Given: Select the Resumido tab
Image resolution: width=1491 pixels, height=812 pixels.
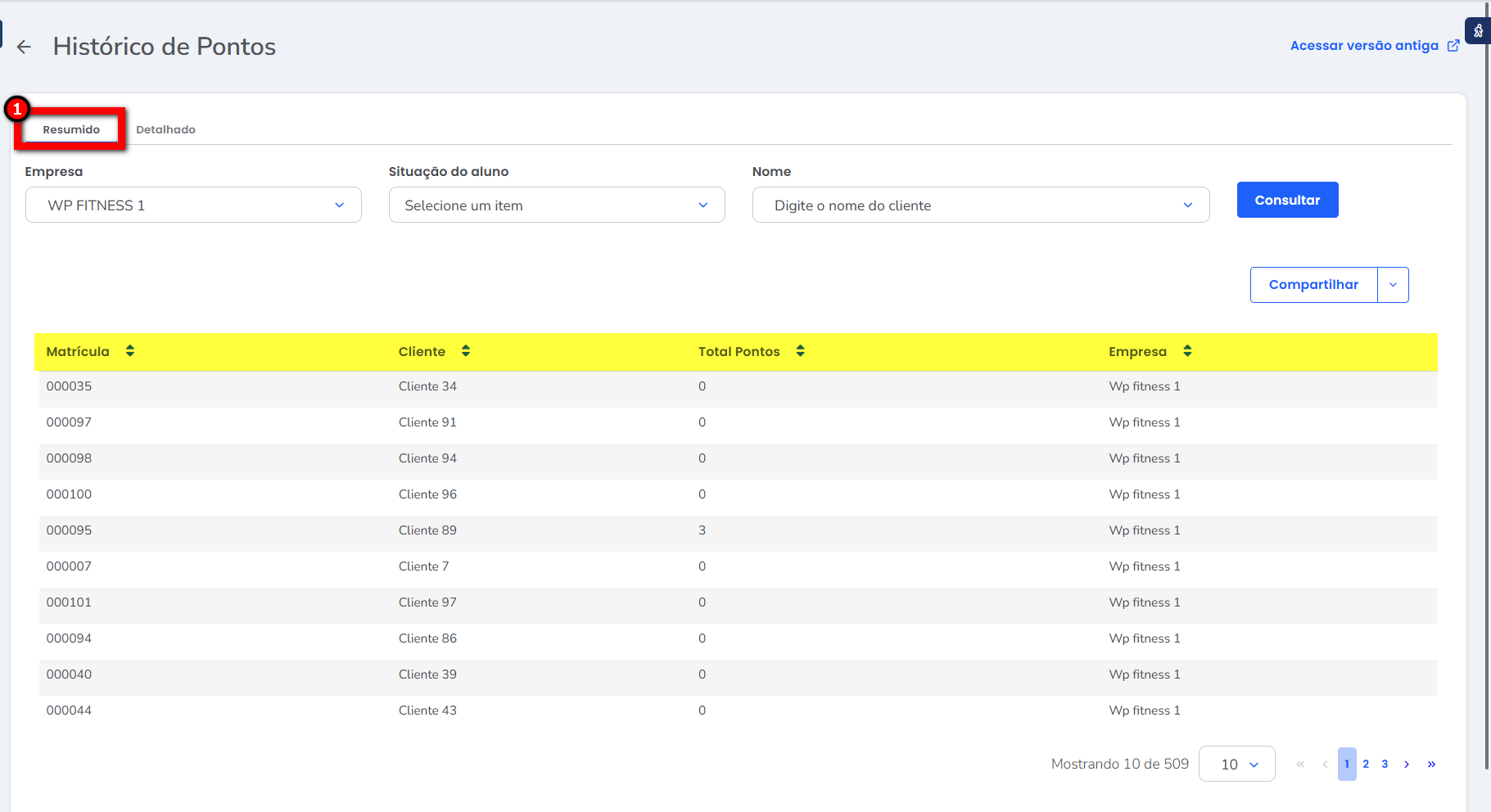Looking at the screenshot, I should click(x=71, y=129).
